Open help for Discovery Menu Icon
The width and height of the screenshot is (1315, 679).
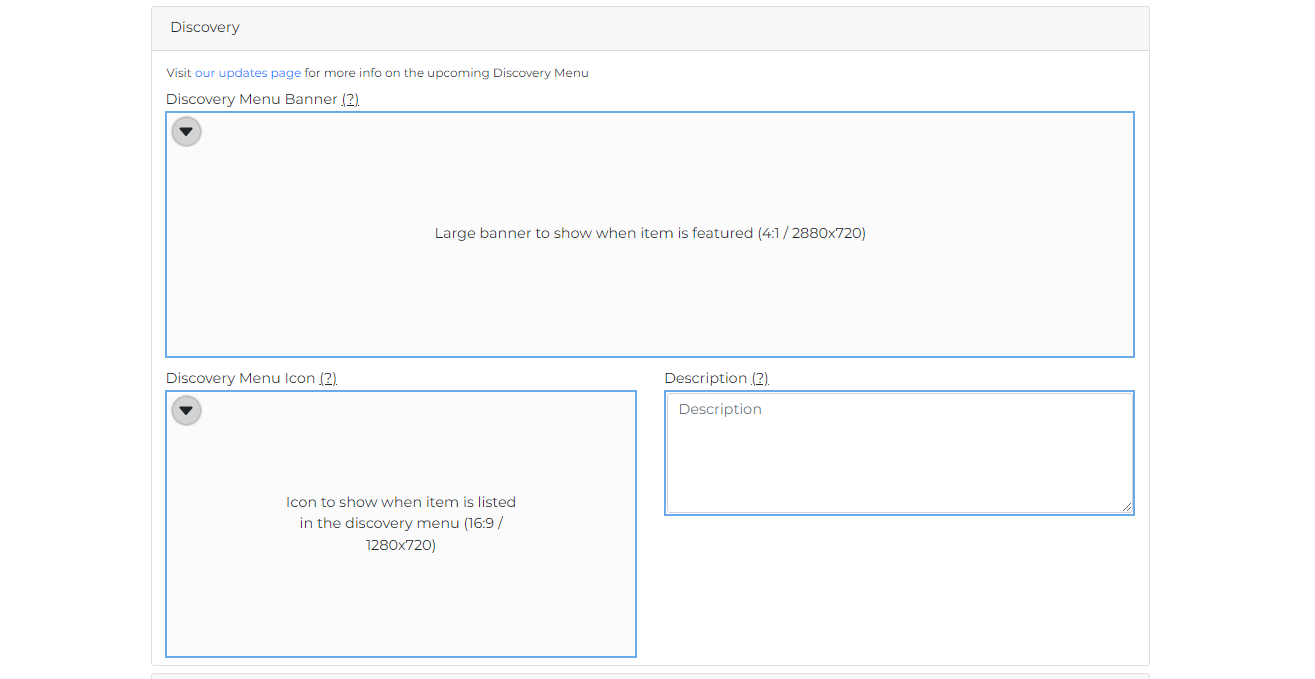328,378
